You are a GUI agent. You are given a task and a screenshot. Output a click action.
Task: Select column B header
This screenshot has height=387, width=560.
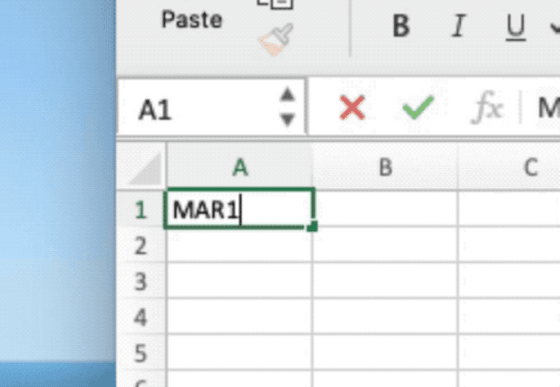[385, 167]
